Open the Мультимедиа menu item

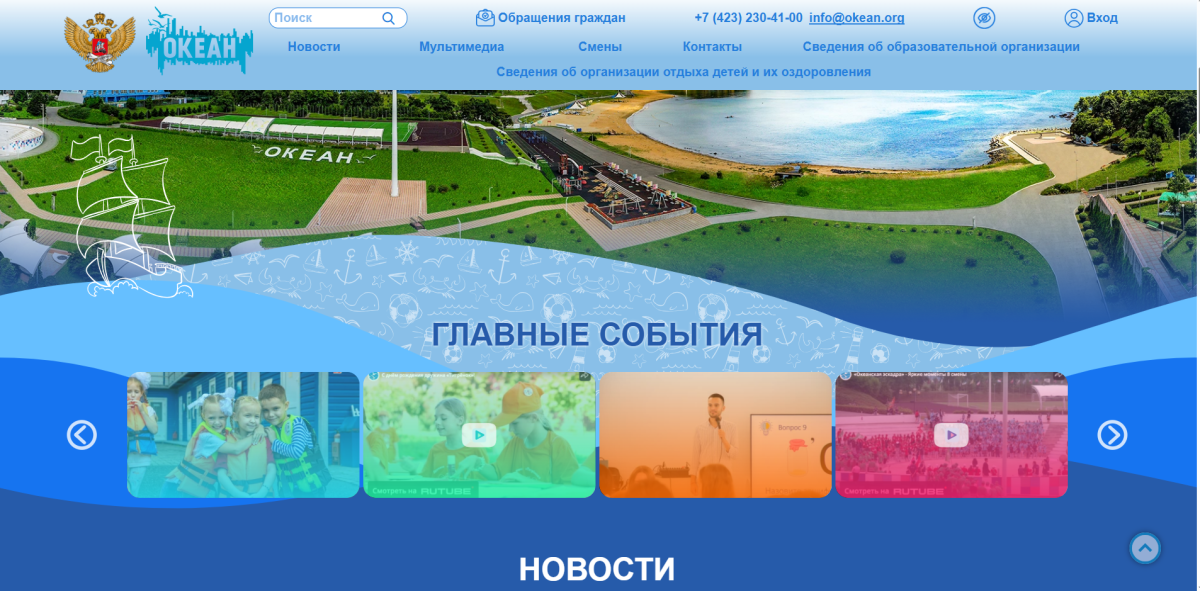(x=461, y=47)
